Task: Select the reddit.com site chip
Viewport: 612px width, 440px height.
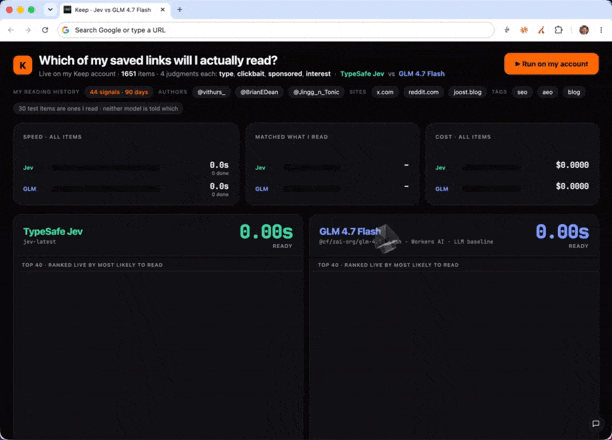Action: click(423, 92)
